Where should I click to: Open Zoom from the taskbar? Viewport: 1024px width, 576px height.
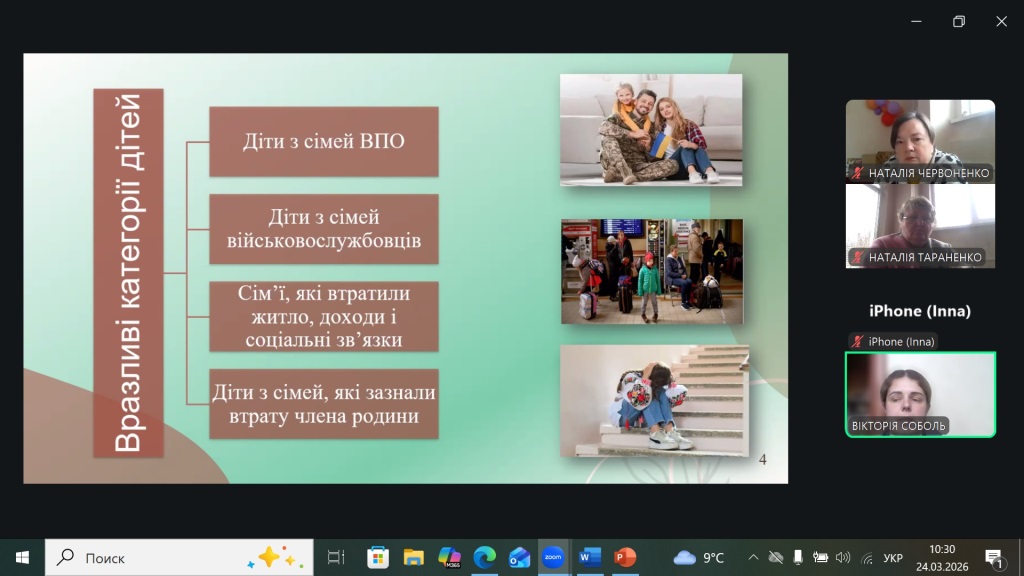click(552, 557)
